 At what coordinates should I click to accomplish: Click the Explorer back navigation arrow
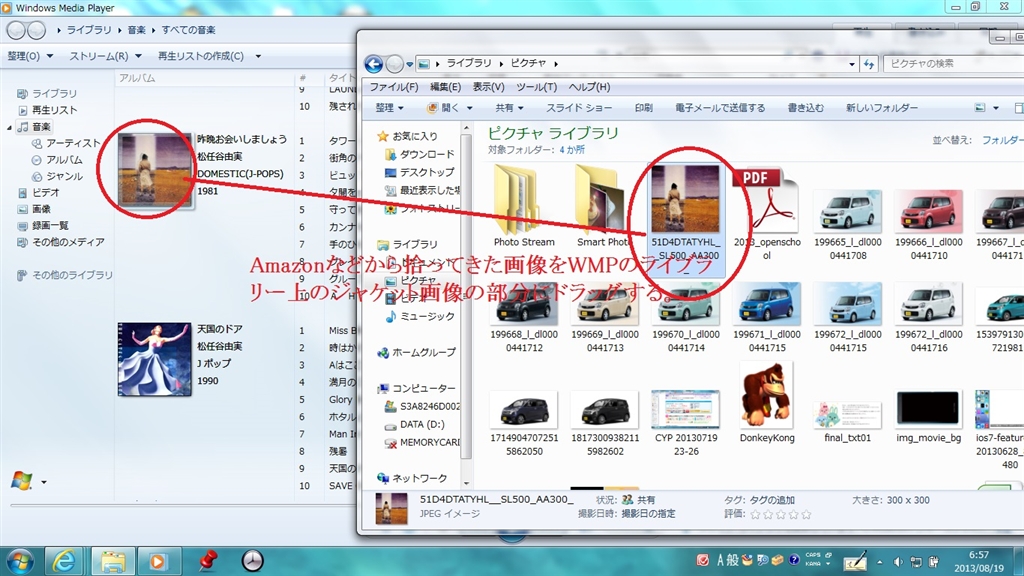pos(374,64)
